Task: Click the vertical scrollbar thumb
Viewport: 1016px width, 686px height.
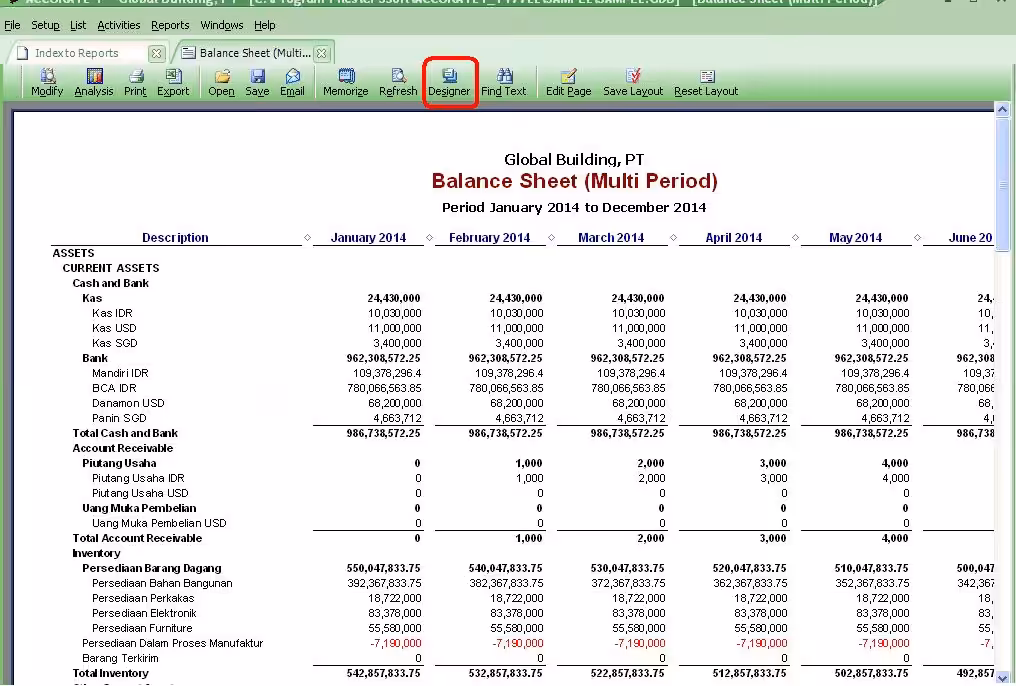Action: pyautogui.click(x=1002, y=183)
